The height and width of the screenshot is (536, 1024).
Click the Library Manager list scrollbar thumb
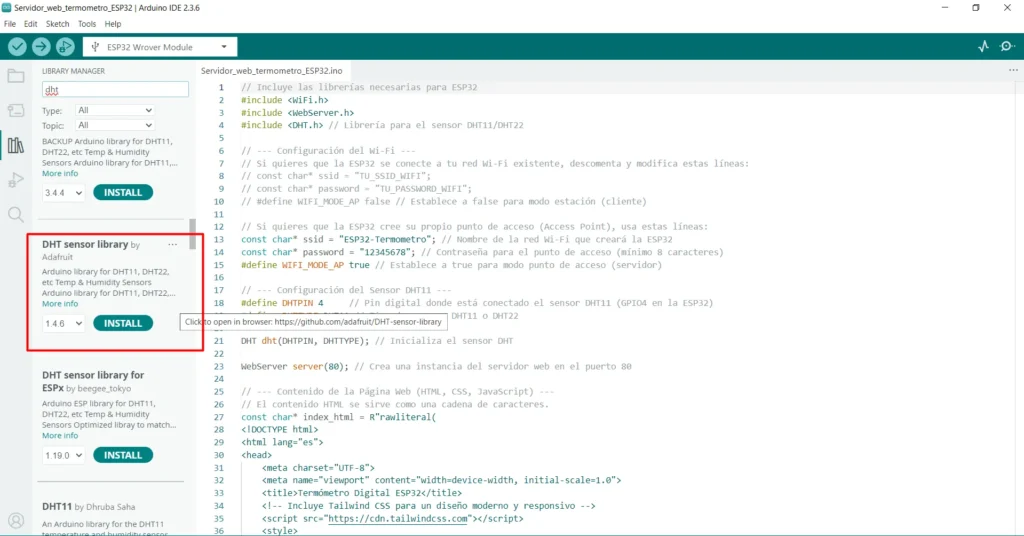tap(193, 234)
